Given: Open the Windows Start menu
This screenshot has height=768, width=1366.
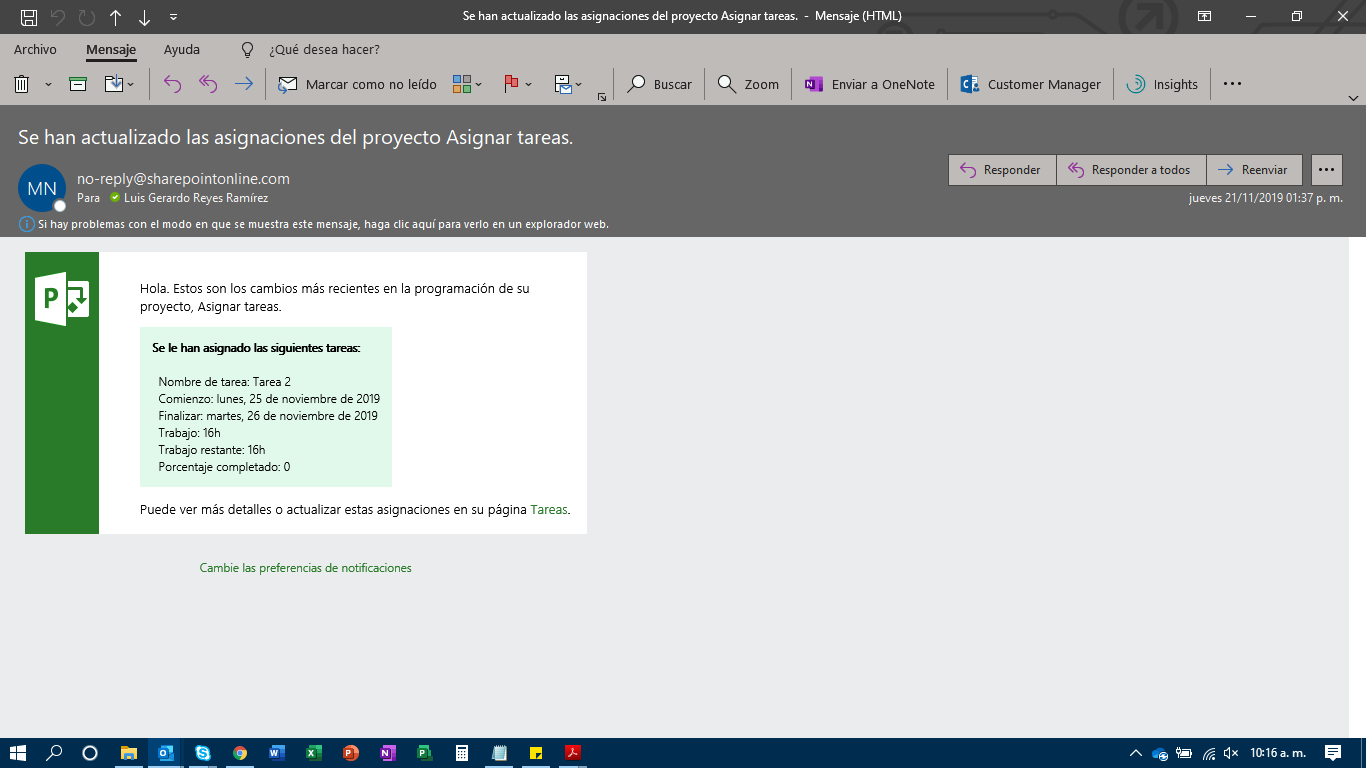Looking at the screenshot, I should coord(17,753).
